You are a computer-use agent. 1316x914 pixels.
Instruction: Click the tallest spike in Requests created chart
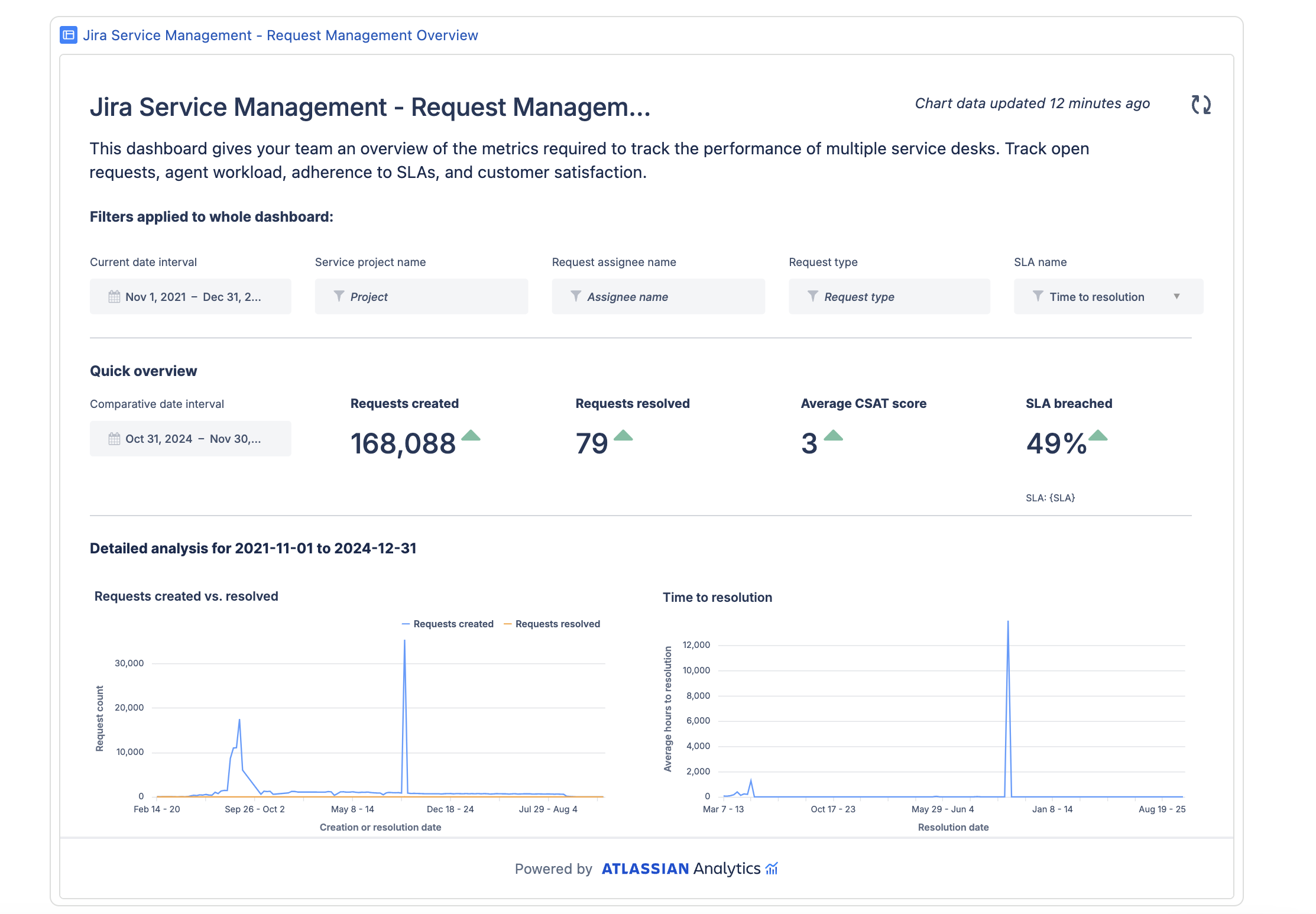tap(404, 641)
